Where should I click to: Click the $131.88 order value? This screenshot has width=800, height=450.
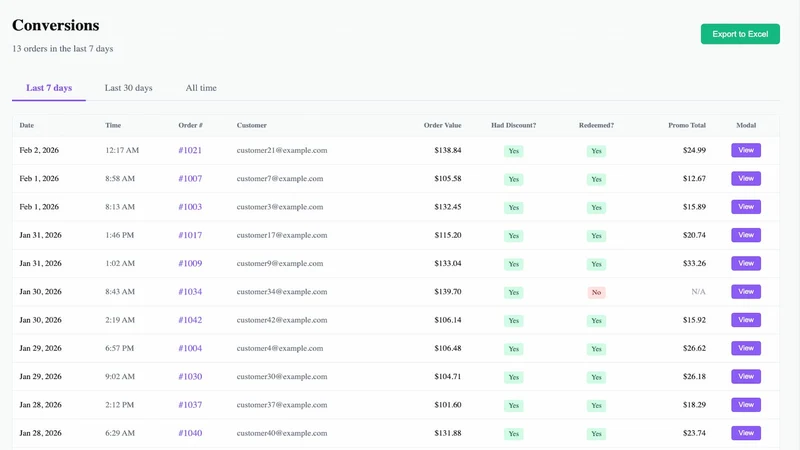click(447, 433)
